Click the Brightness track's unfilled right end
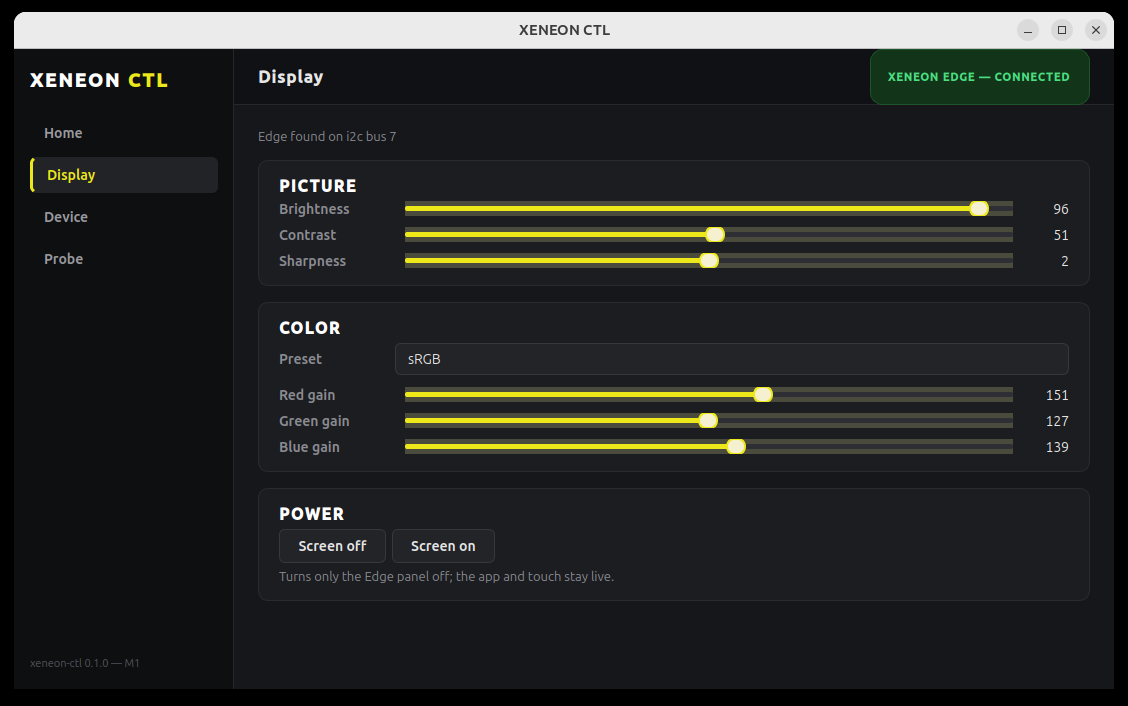 tap(1001, 209)
